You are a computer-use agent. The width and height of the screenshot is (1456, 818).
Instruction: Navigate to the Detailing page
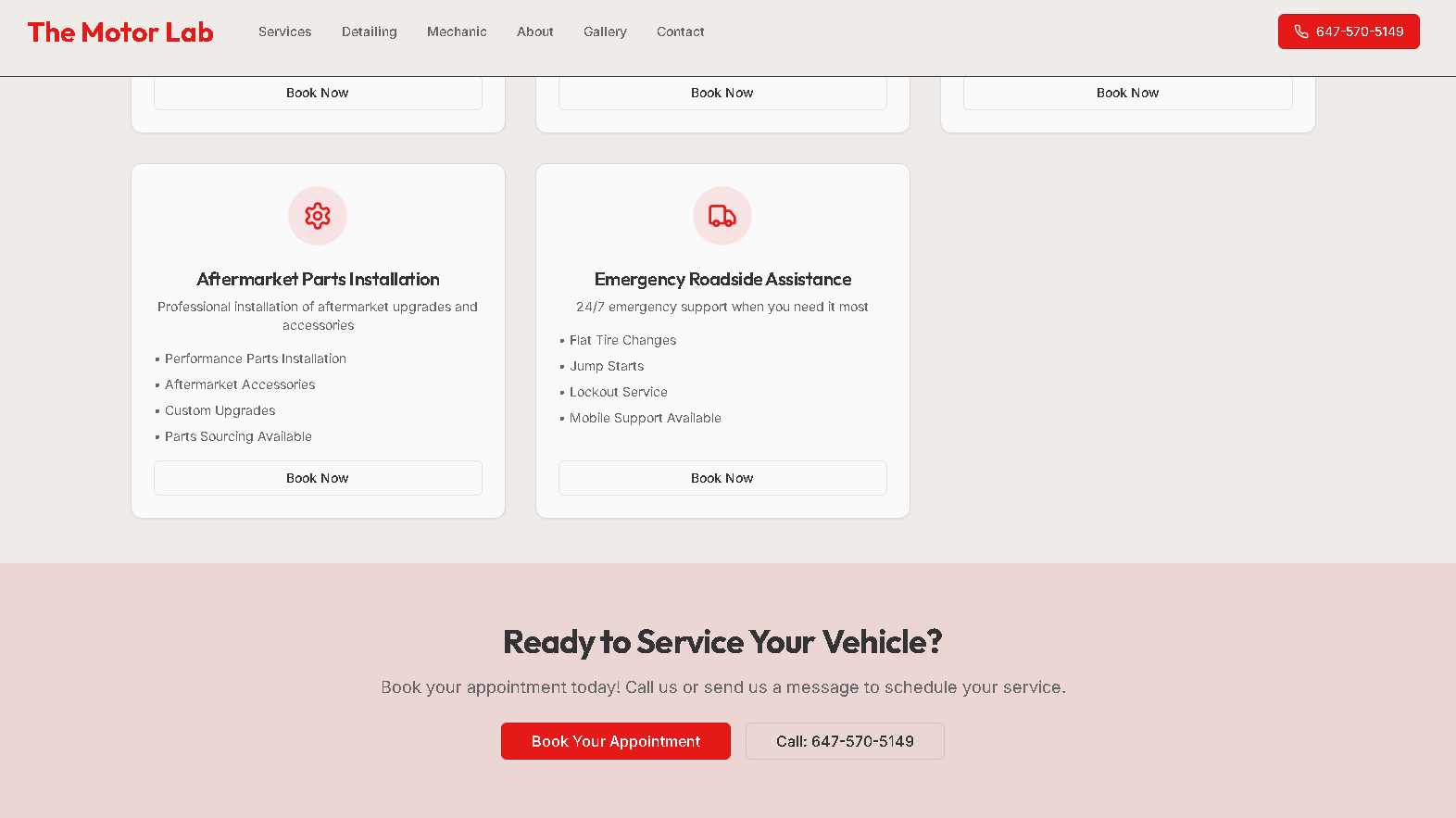[x=369, y=31]
